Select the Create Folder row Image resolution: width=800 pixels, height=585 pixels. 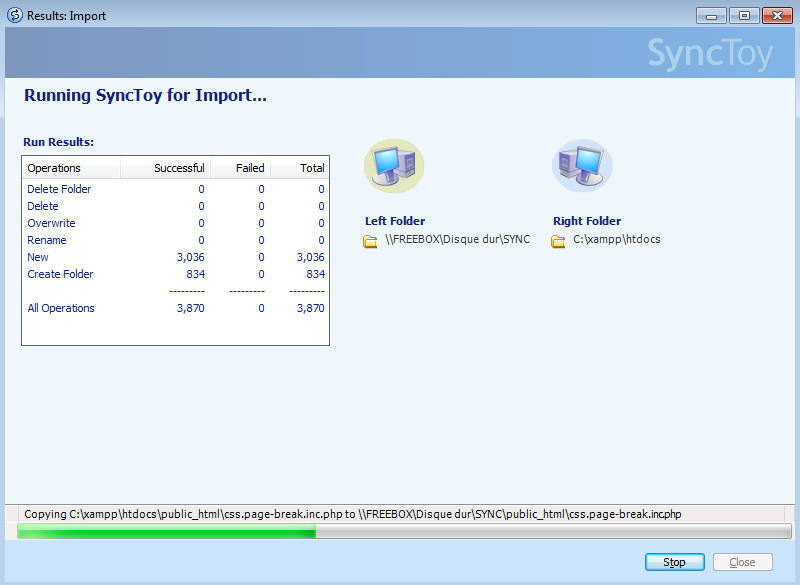click(x=60, y=274)
